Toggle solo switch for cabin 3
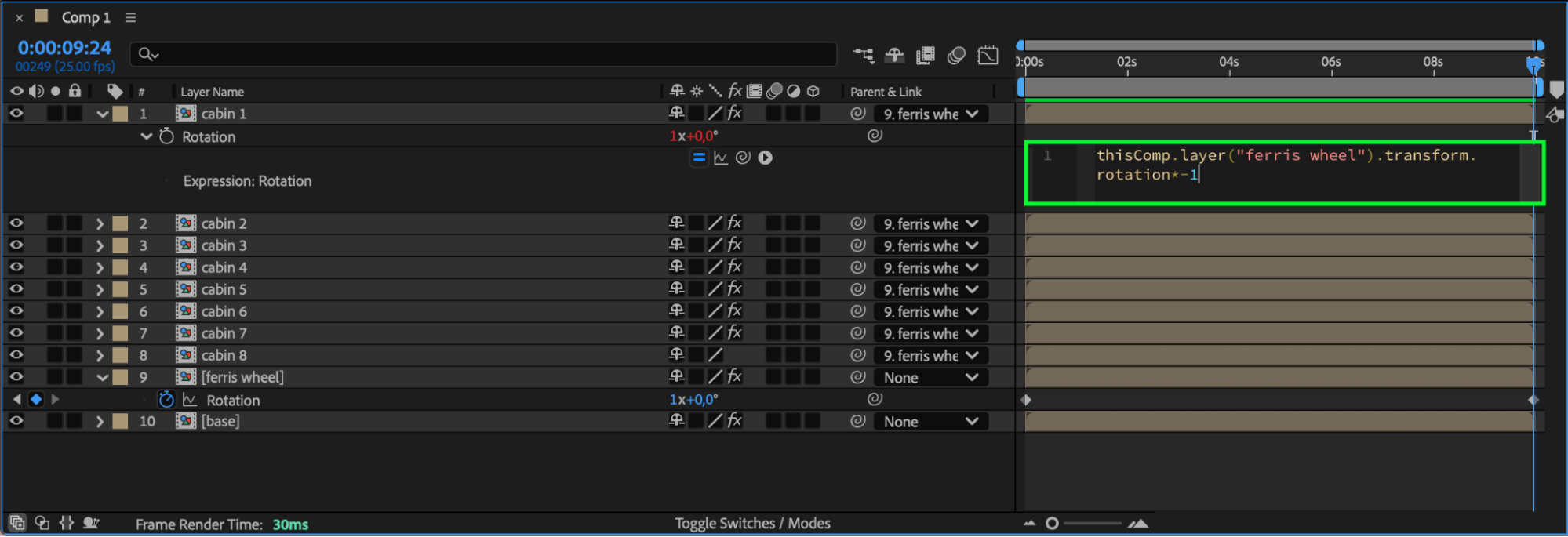 coord(55,245)
